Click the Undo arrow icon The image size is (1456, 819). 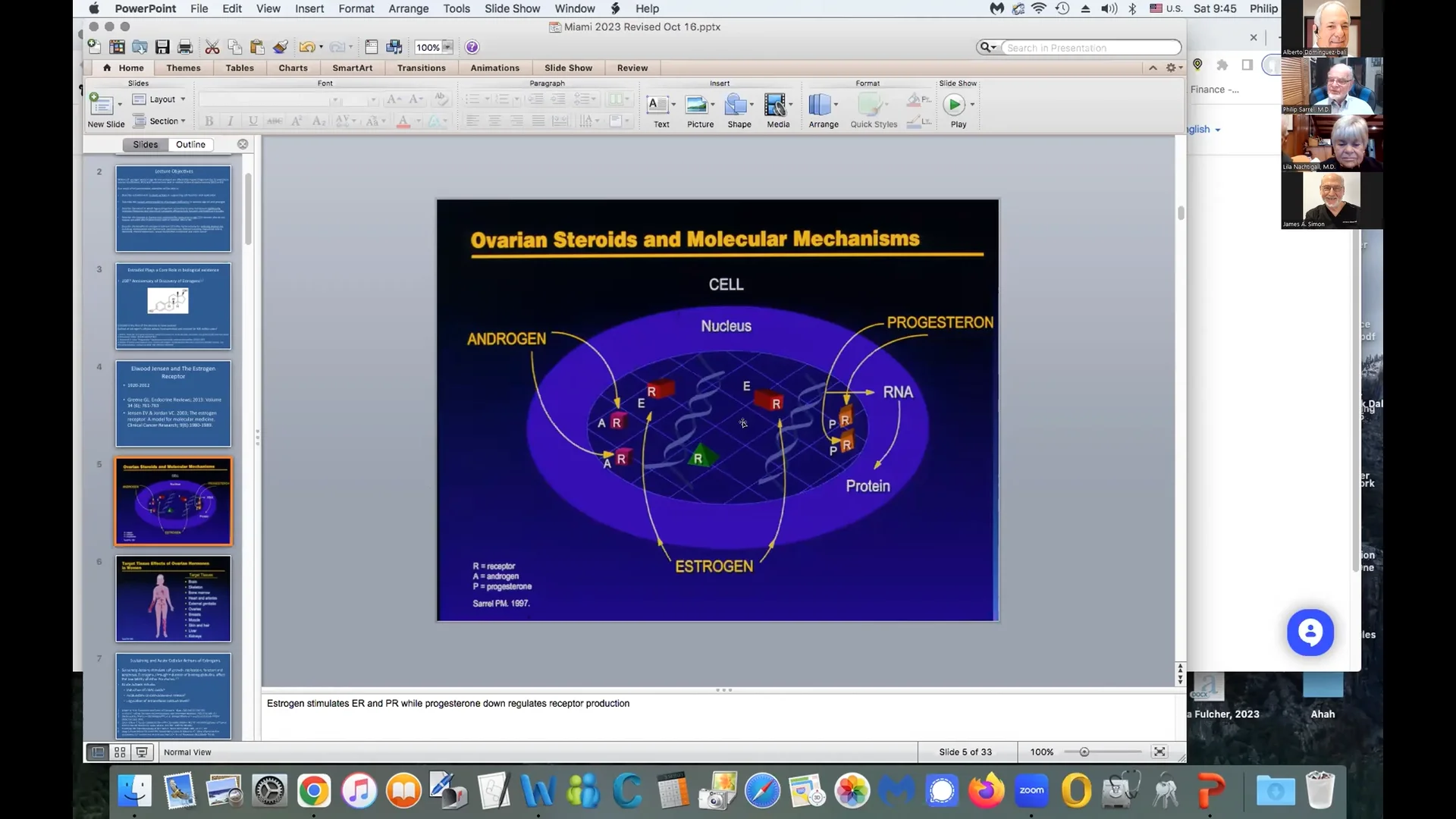click(x=306, y=47)
